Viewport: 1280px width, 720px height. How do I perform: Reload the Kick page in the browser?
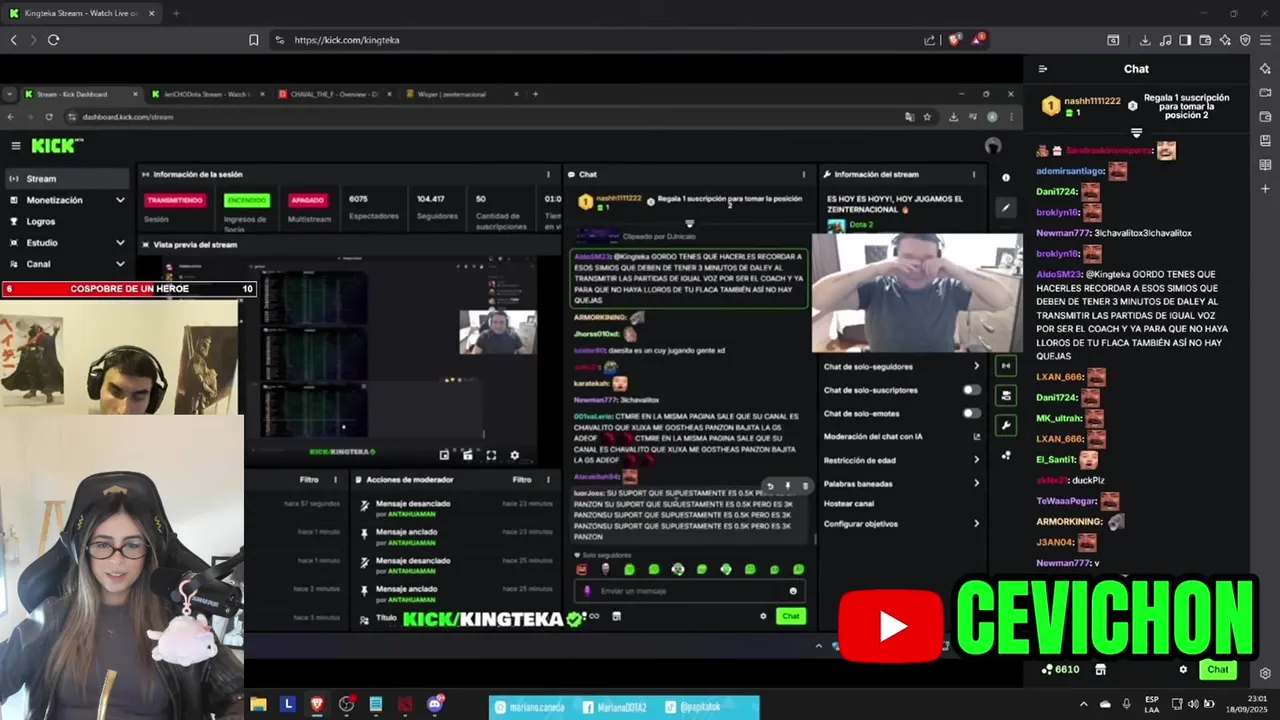[x=53, y=40]
